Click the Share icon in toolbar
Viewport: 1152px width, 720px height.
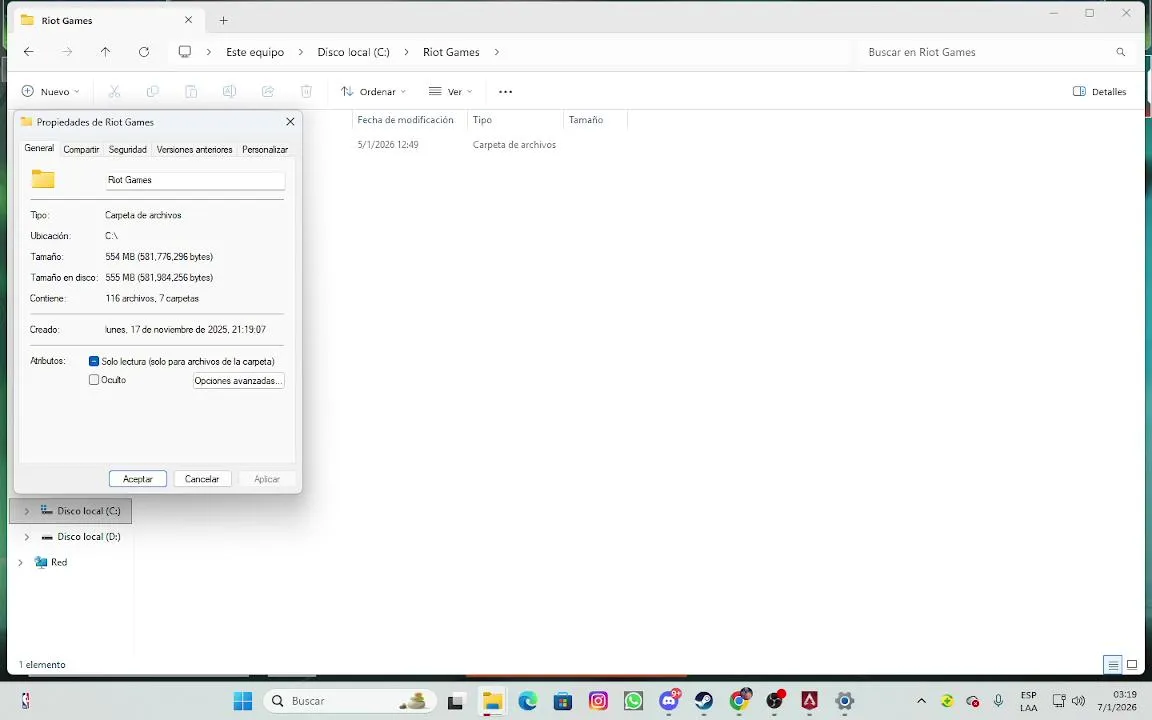pos(268,91)
